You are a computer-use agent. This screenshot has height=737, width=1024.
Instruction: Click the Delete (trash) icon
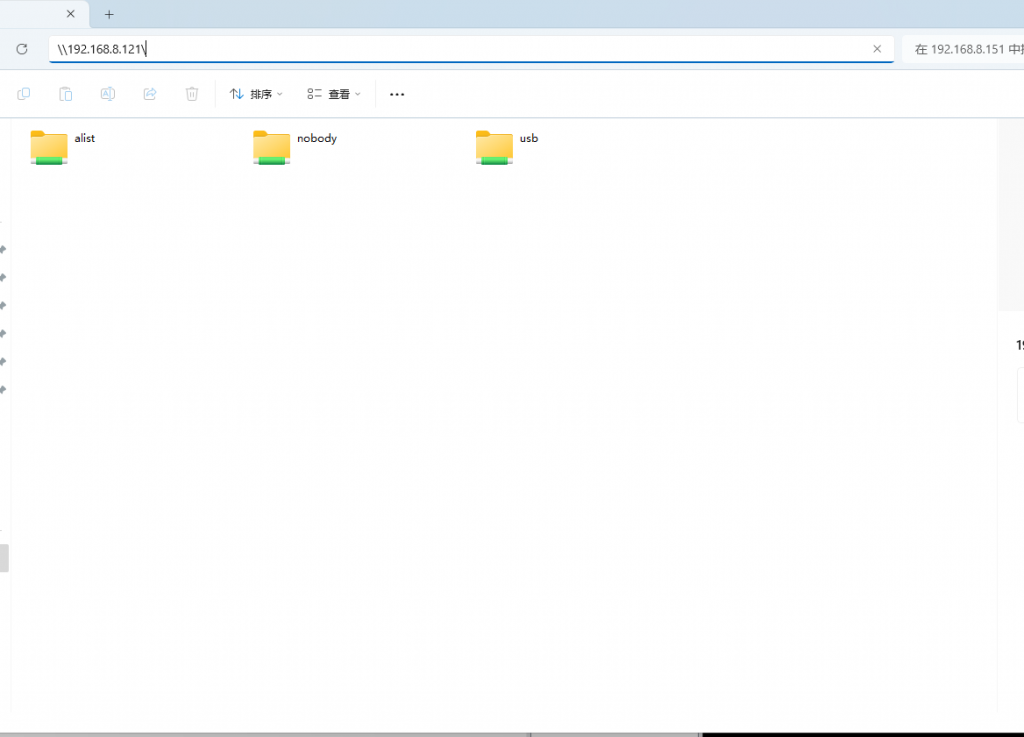[192, 94]
